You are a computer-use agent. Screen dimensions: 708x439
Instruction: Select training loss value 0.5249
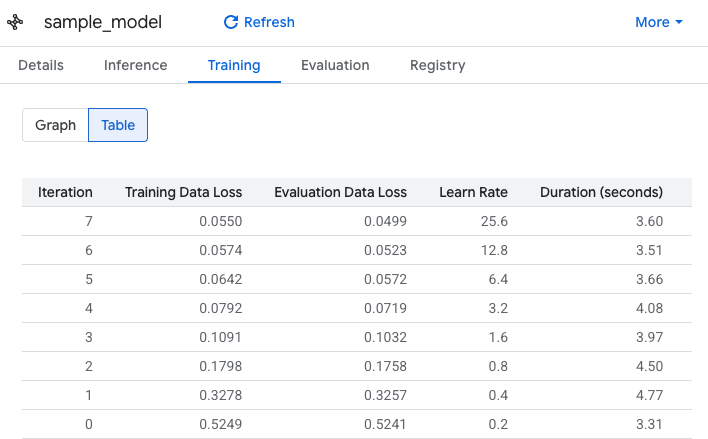point(221,424)
